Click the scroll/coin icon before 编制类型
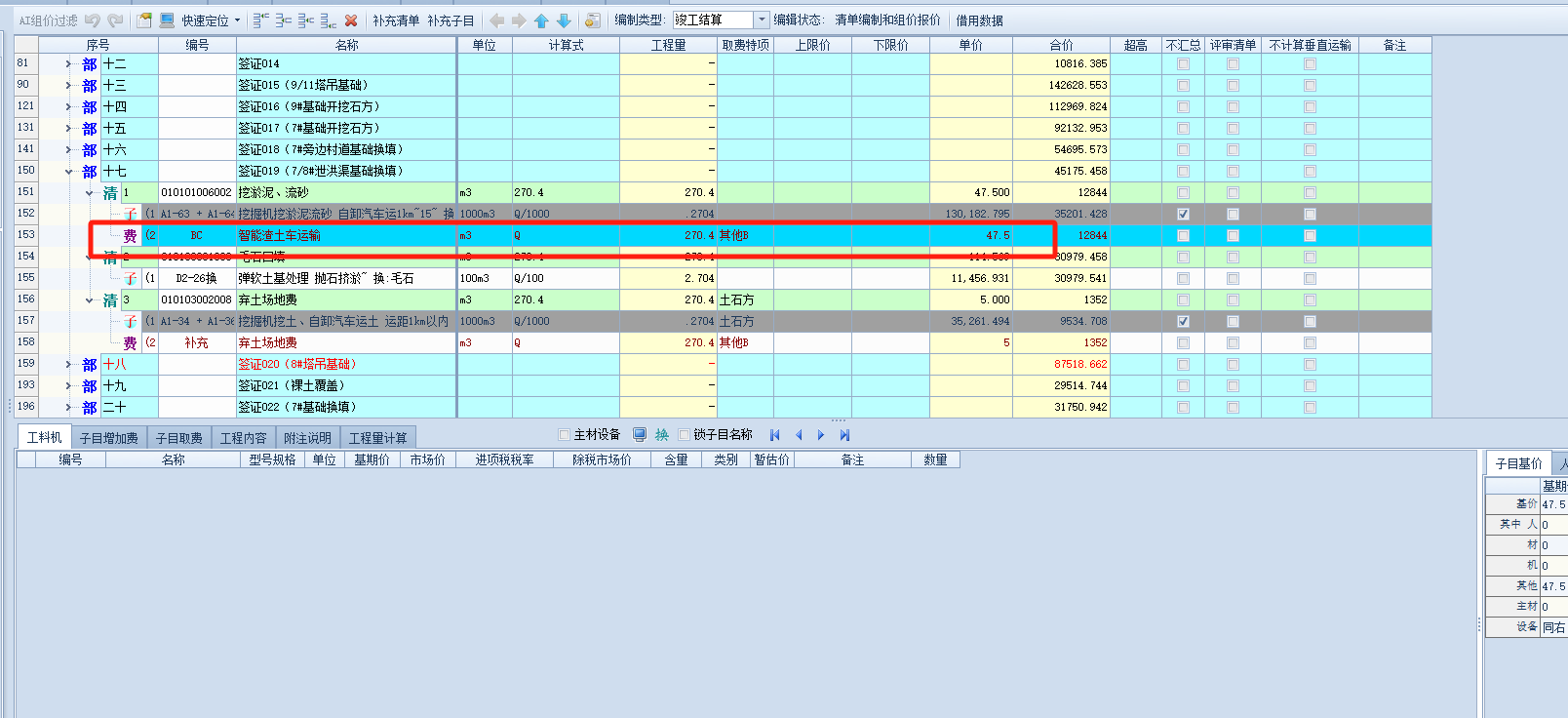 592,20
